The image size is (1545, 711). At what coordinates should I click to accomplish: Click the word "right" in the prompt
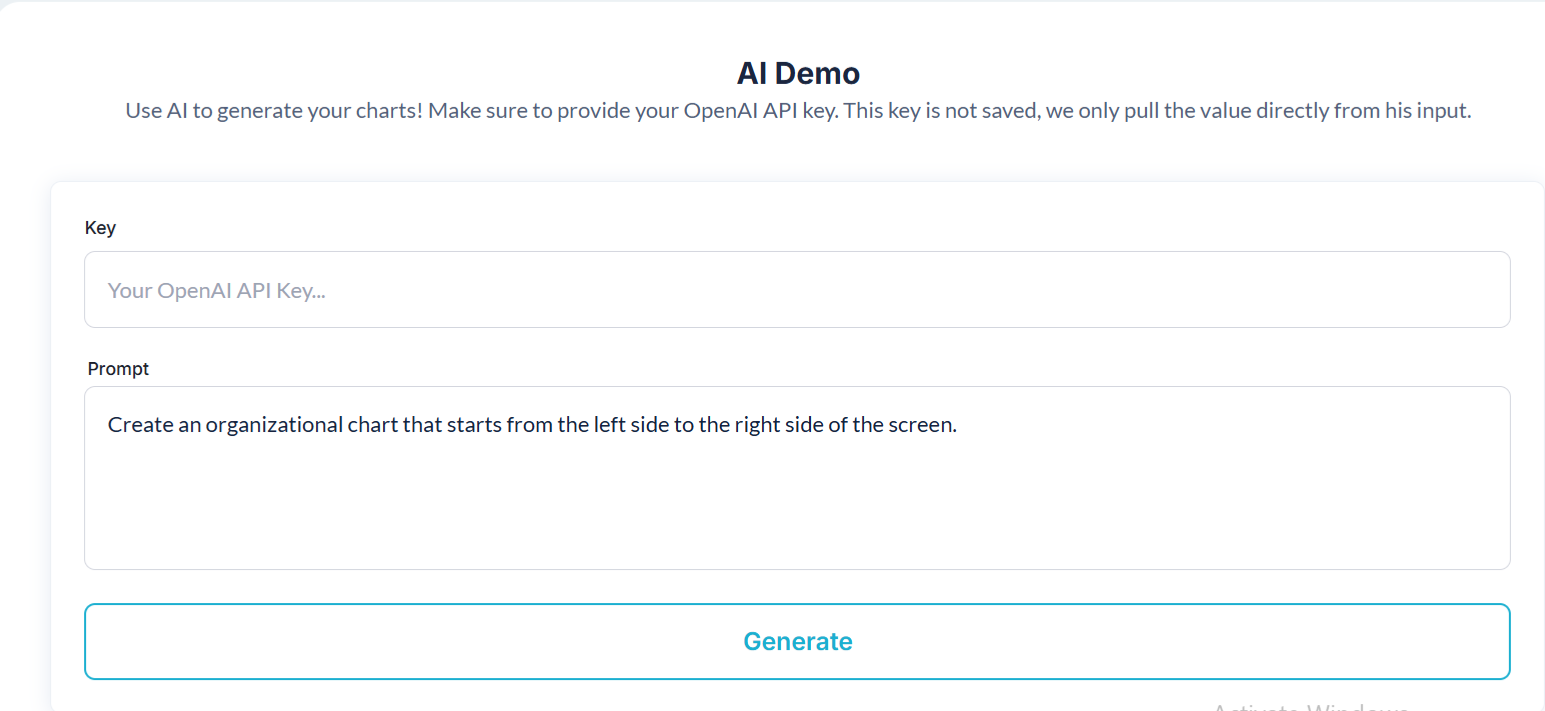758,425
